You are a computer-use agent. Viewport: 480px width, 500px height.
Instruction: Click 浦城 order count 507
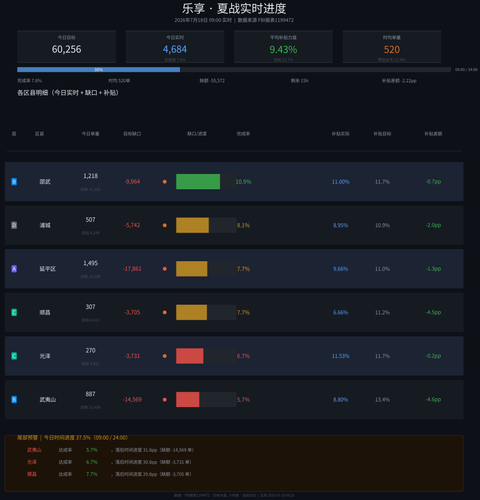90,220
